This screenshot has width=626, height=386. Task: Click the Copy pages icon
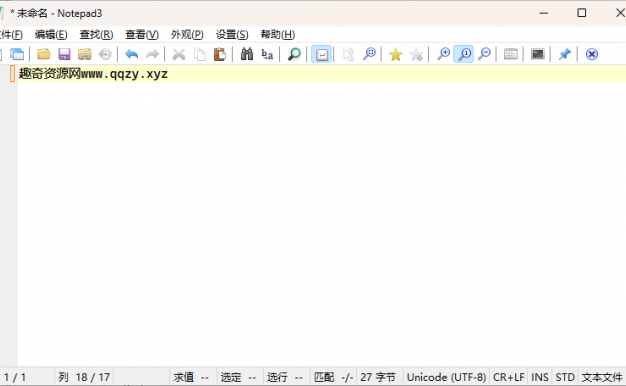pyautogui.click(x=199, y=54)
